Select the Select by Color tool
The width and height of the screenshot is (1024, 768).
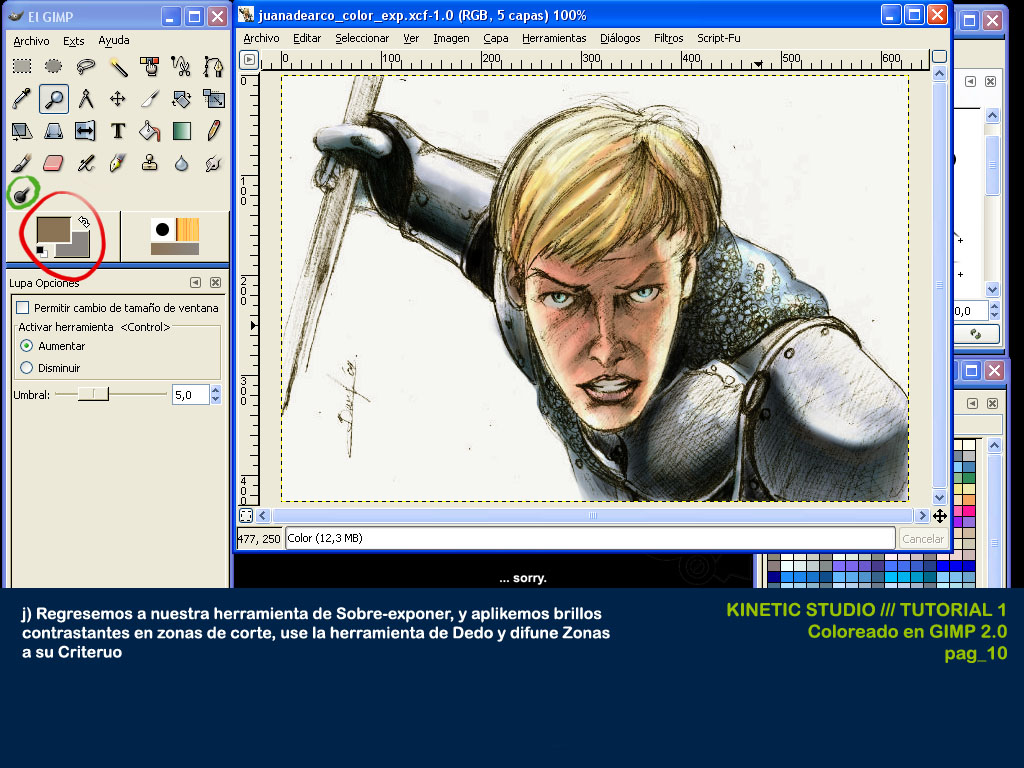coord(150,66)
